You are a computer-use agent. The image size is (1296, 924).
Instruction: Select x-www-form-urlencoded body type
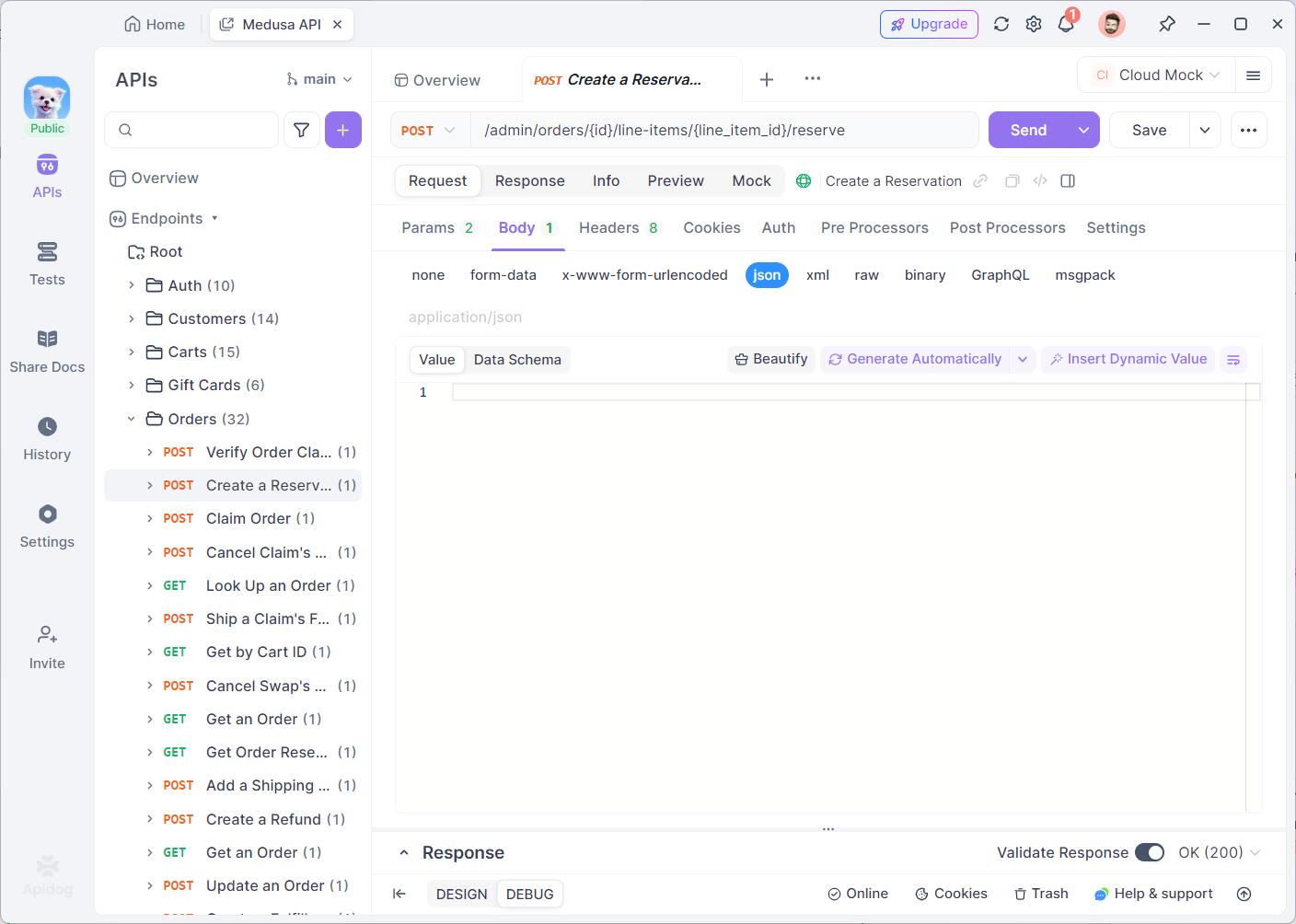[x=644, y=275]
